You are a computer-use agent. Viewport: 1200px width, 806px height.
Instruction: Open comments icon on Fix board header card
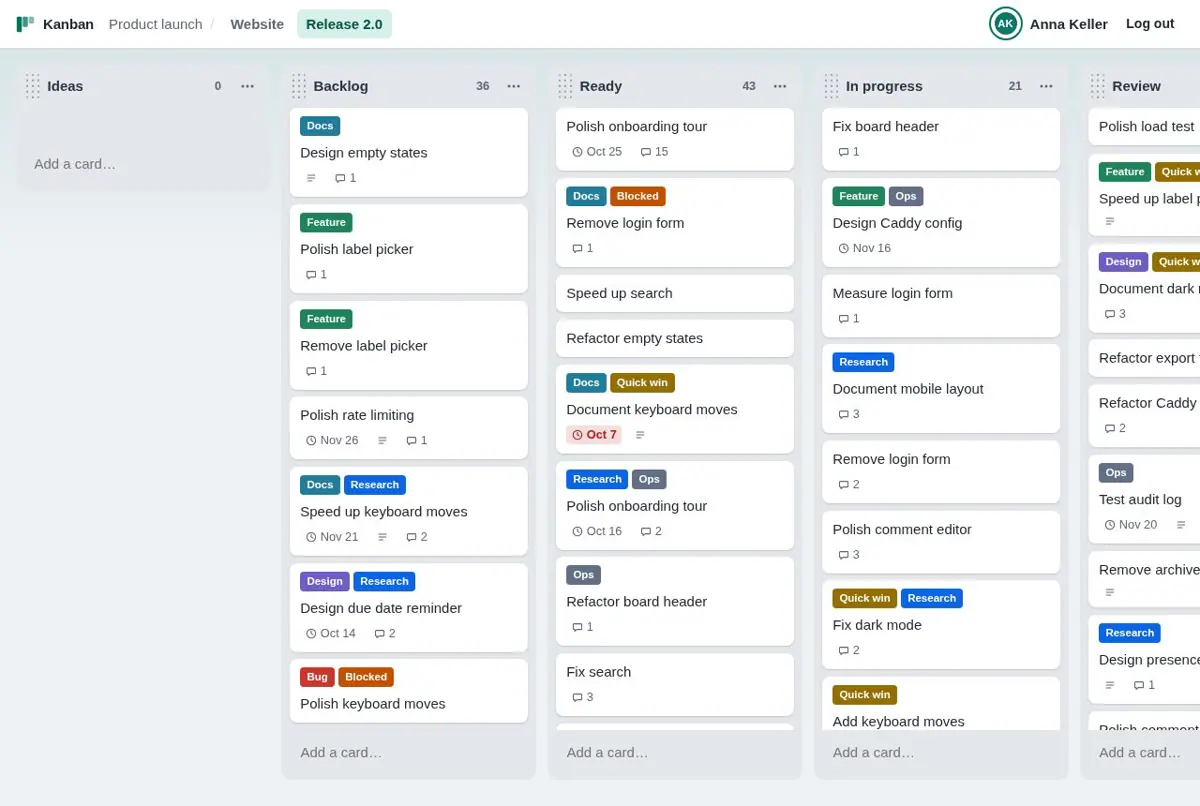843,152
